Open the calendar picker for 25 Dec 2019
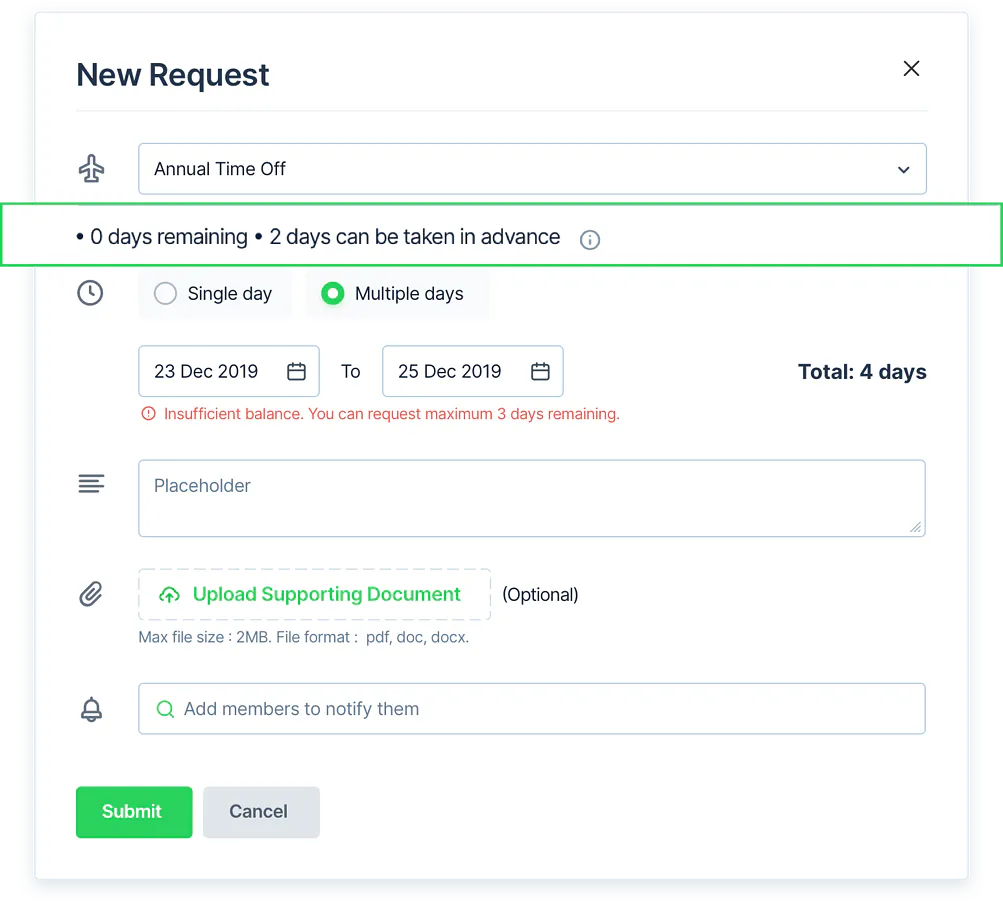1003x902 pixels. (541, 371)
